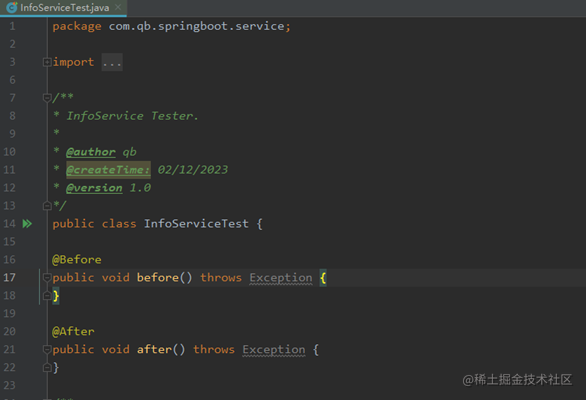Click the 'package' keyword on line 1

[77, 26]
